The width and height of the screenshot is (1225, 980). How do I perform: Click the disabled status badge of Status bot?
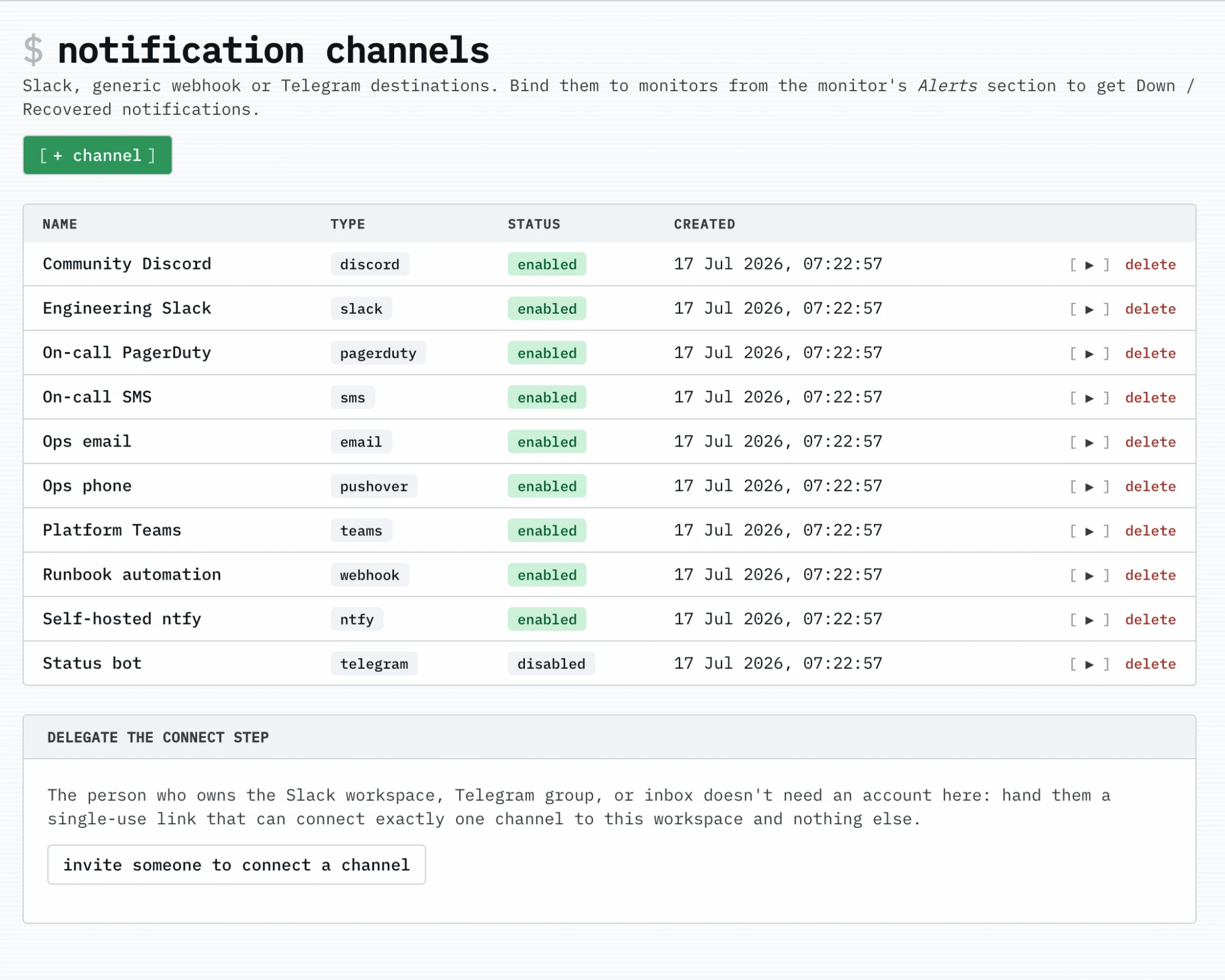[551, 664]
